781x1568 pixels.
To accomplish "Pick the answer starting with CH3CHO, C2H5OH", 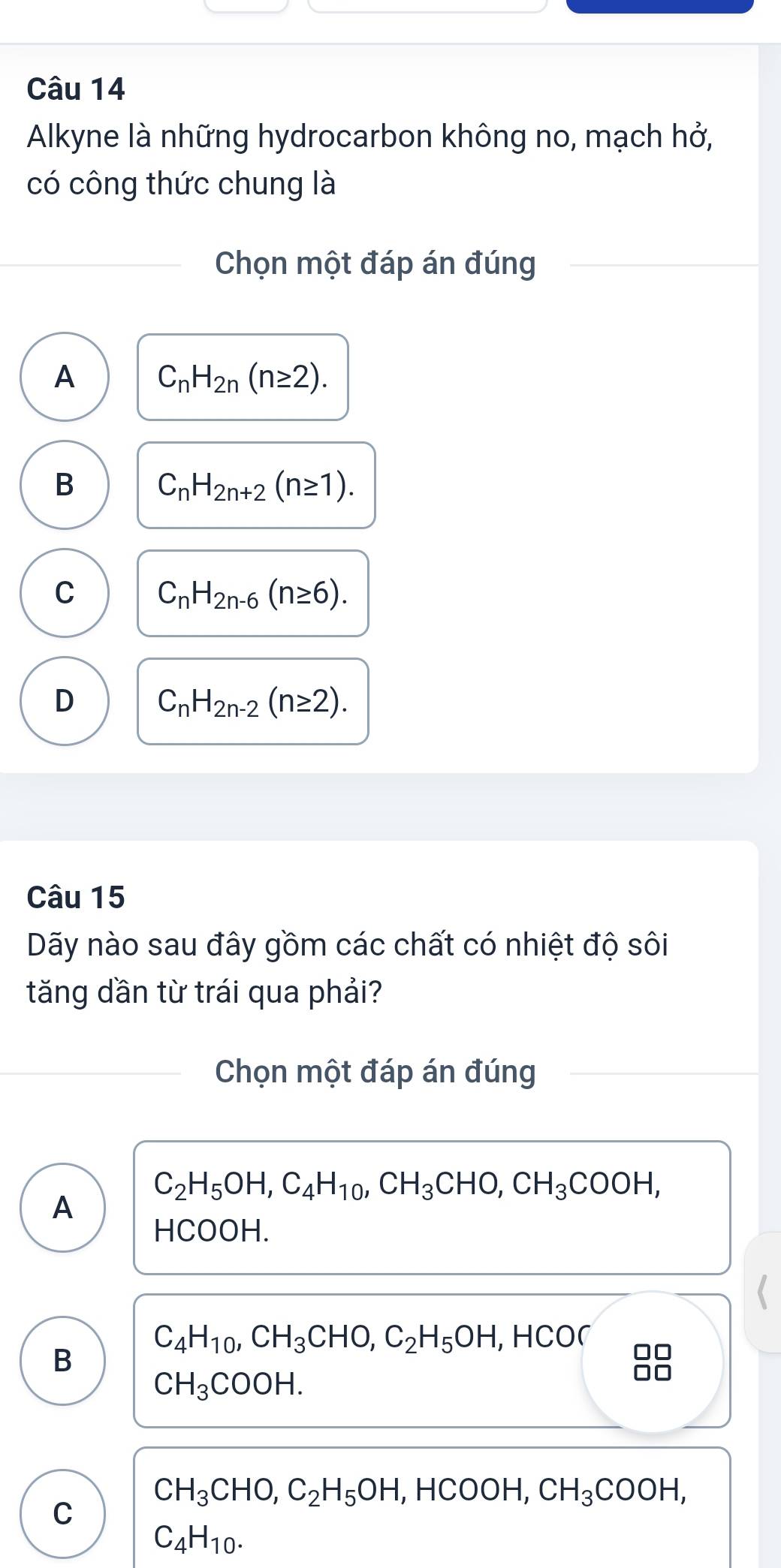I will pos(432,1509).
